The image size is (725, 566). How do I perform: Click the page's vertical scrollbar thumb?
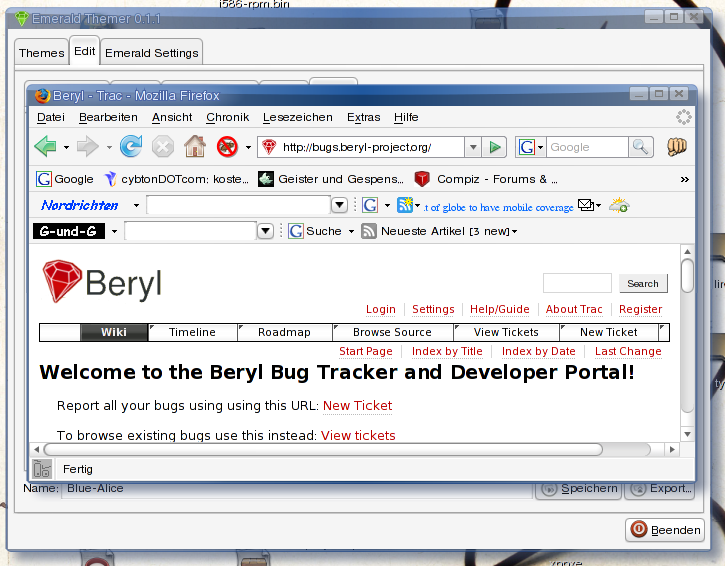coord(688,276)
